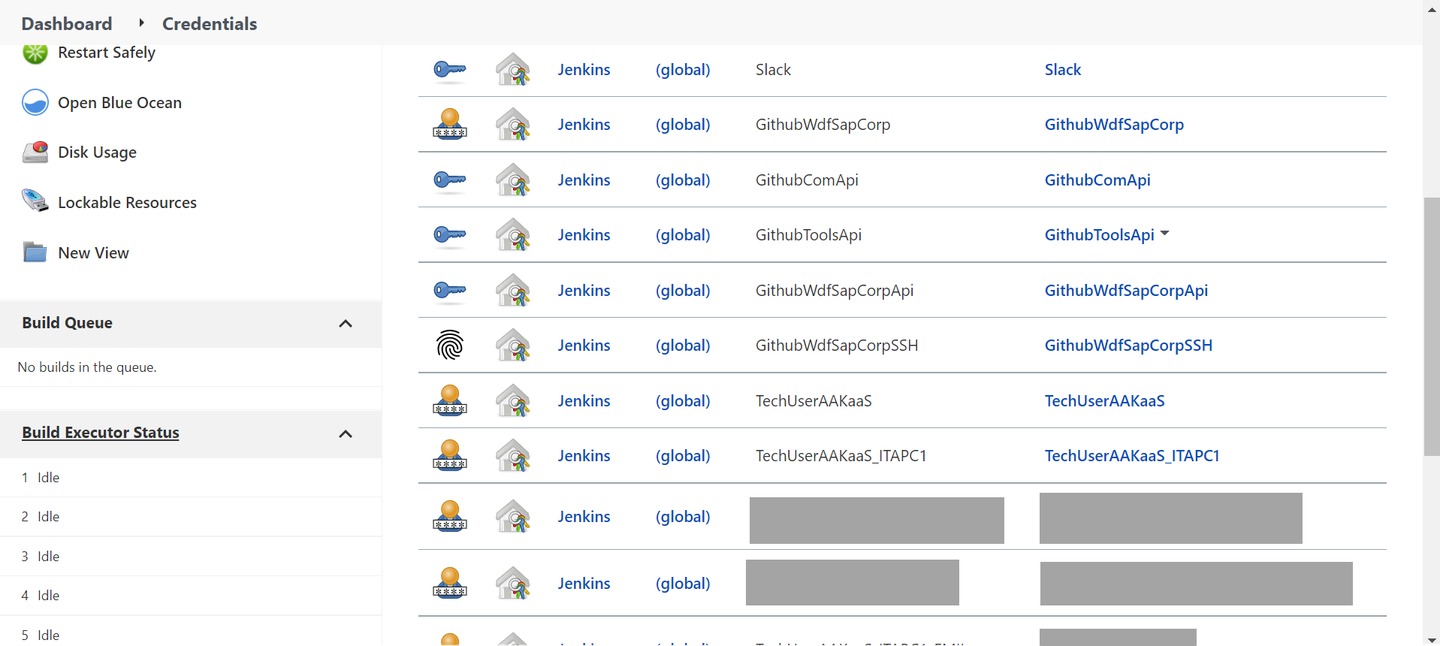Click the New View folder icon
Viewport: 1440px width, 646px height.
35,252
